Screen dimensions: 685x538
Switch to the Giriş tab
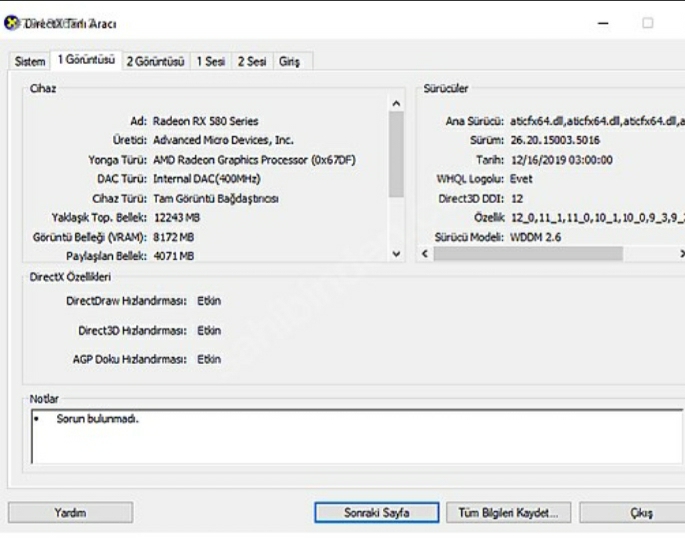pyautogui.click(x=289, y=62)
